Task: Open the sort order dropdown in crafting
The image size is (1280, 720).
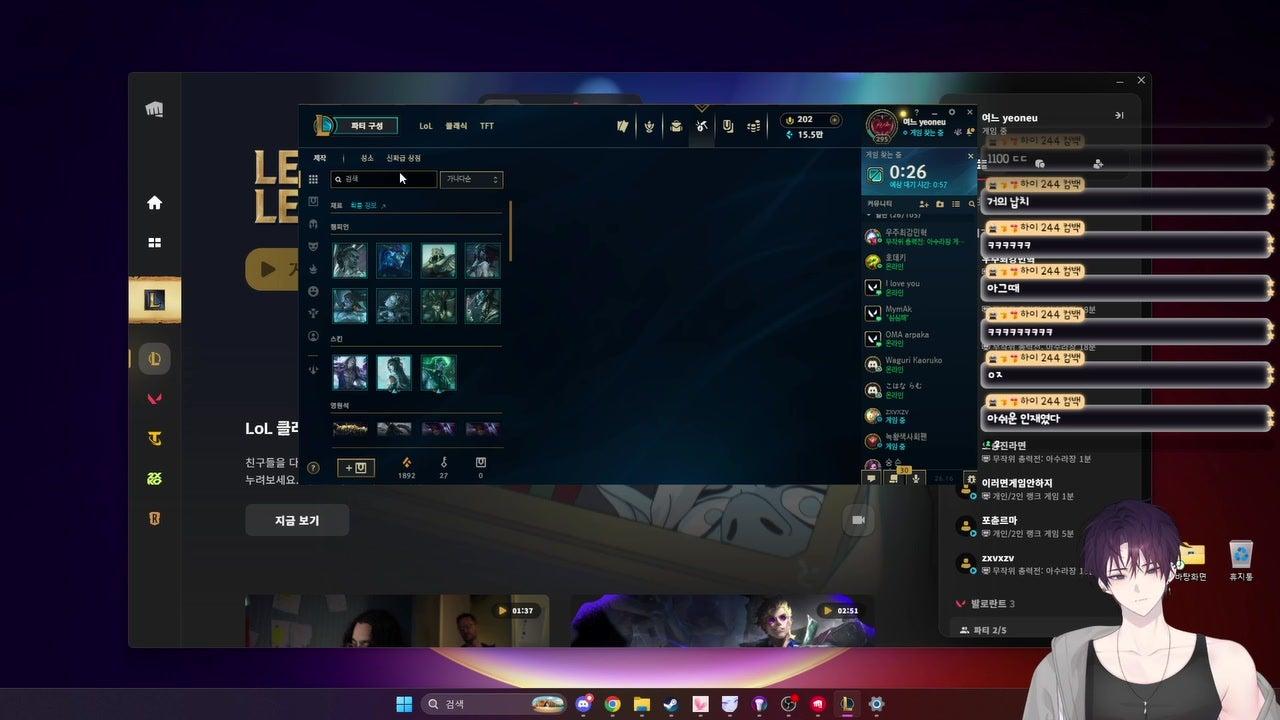Action: (471, 180)
